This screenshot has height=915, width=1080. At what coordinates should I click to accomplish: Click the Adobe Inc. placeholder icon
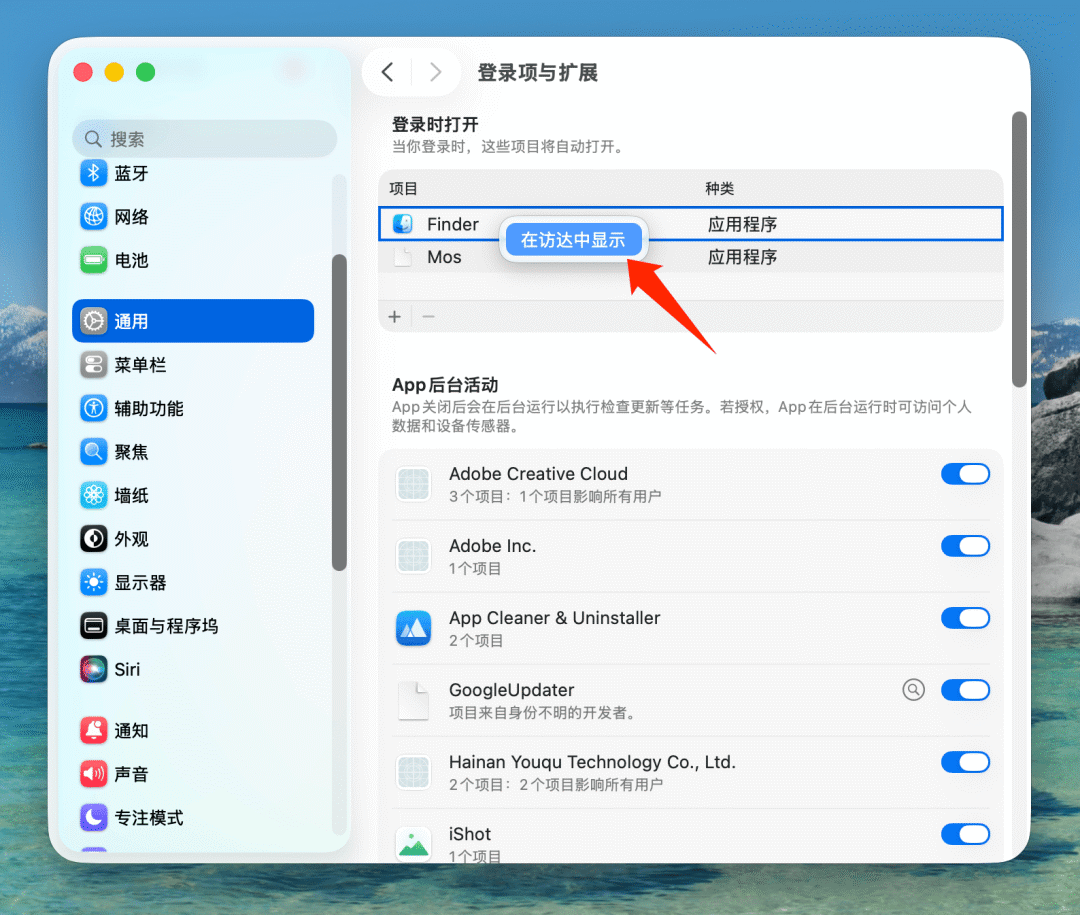413,556
